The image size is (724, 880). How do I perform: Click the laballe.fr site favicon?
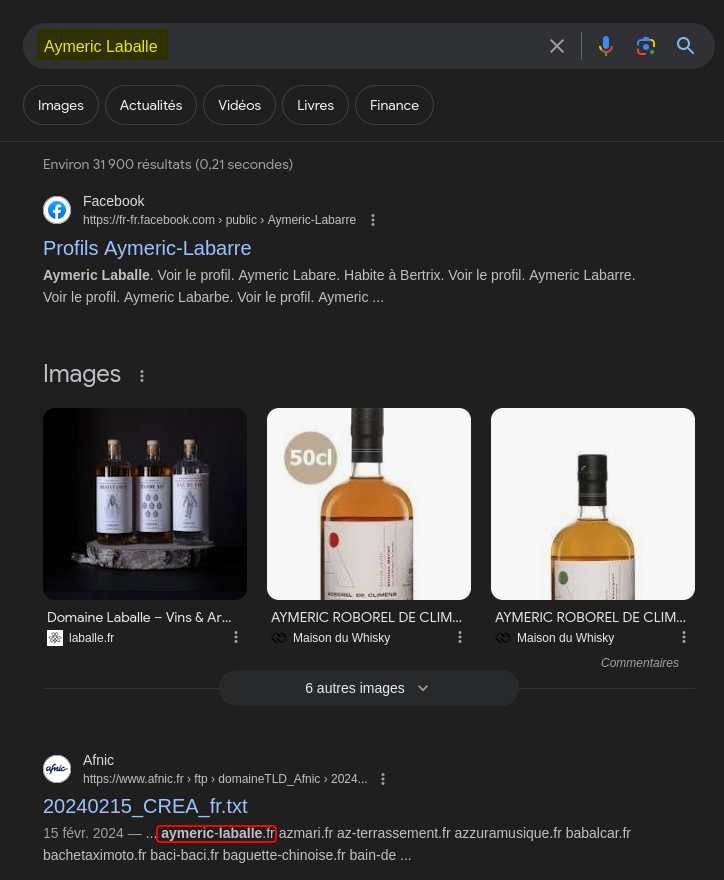[x=55, y=638]
